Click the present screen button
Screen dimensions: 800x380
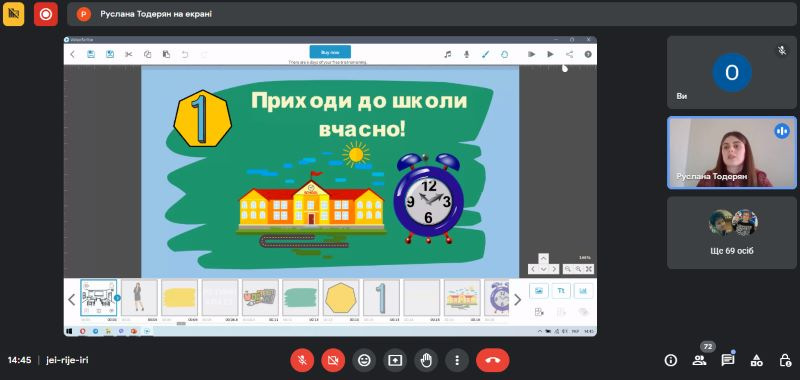point(395,360)
